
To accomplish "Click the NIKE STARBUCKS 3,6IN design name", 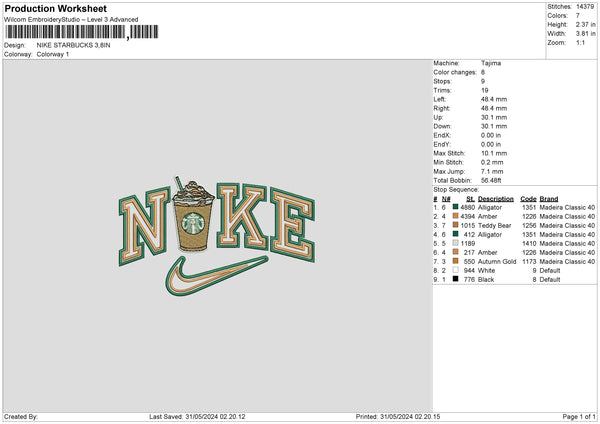I will (73, 45).
